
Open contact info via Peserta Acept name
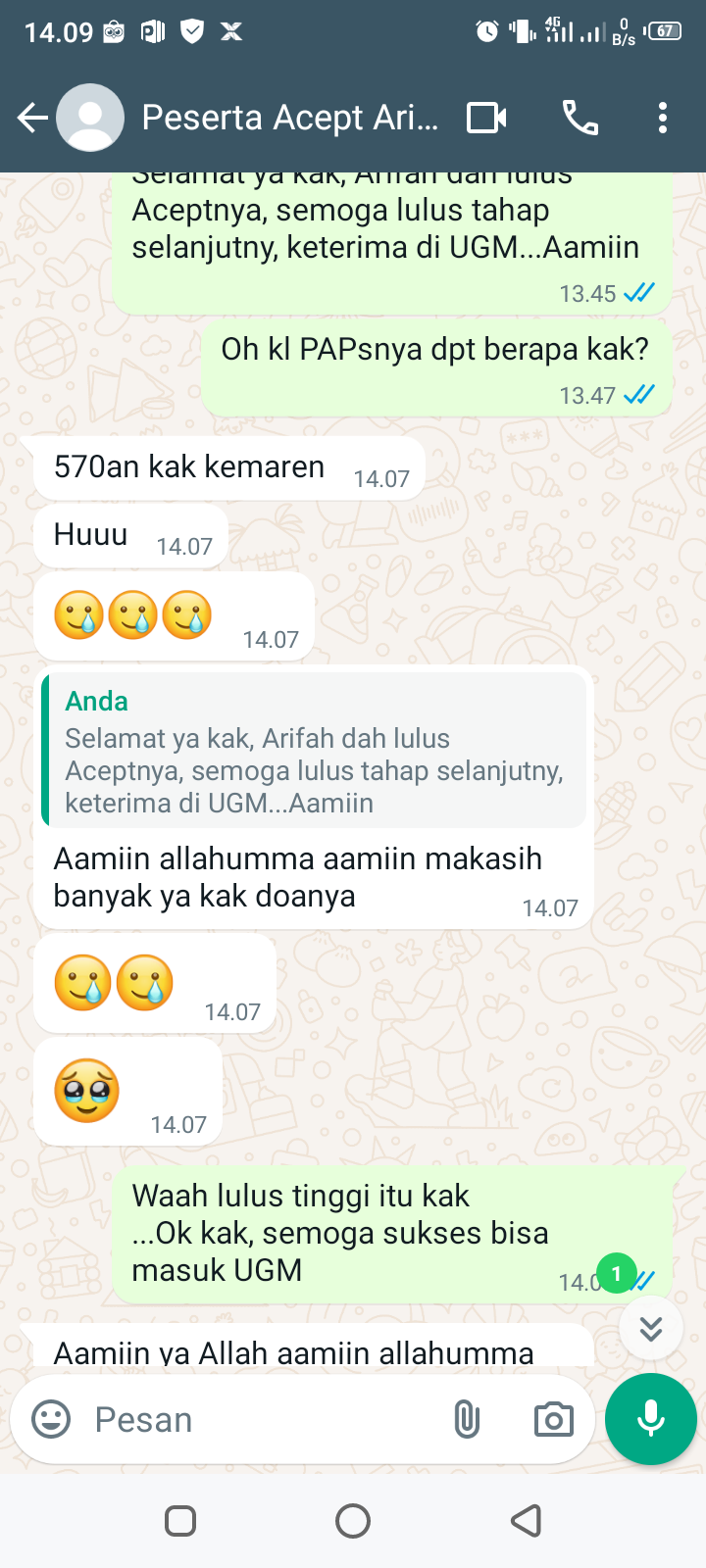[290, 118]
